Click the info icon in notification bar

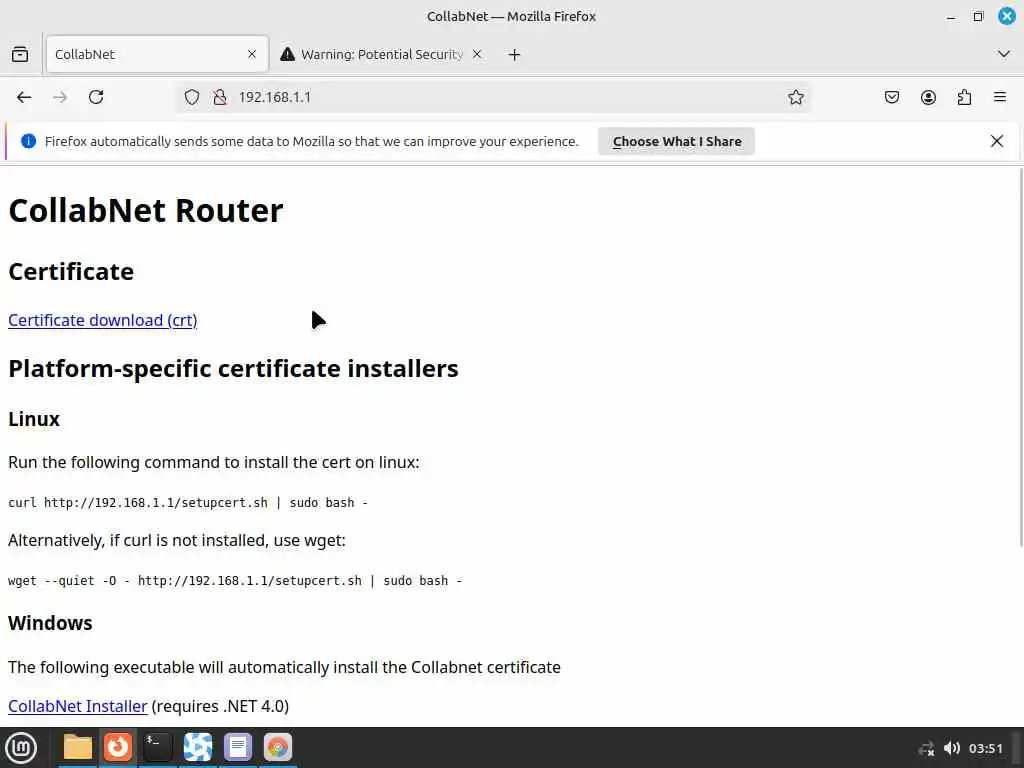[28, 141]
